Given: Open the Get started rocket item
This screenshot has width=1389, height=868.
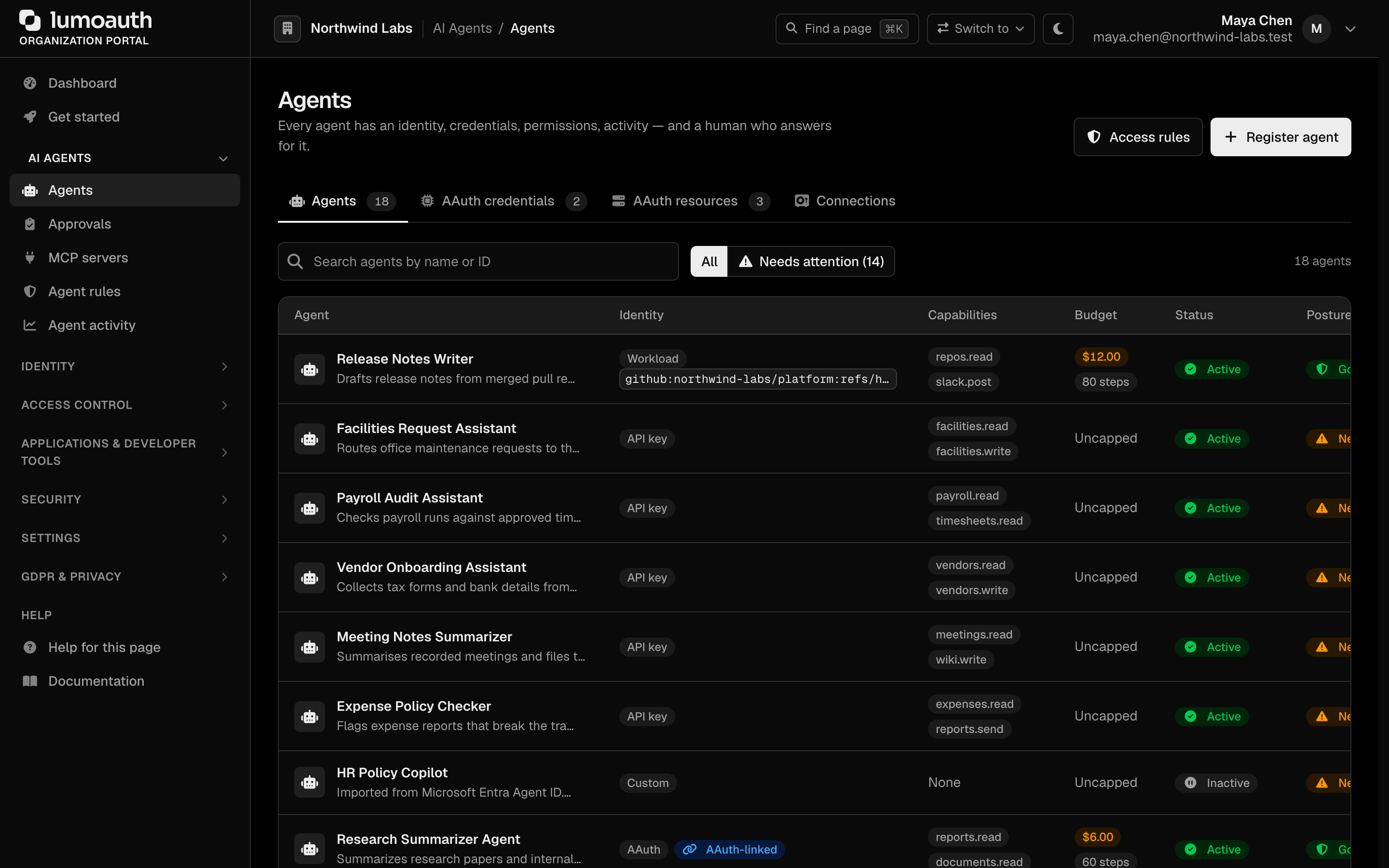Looking at the screenshot, I should [x=124, y=117].
